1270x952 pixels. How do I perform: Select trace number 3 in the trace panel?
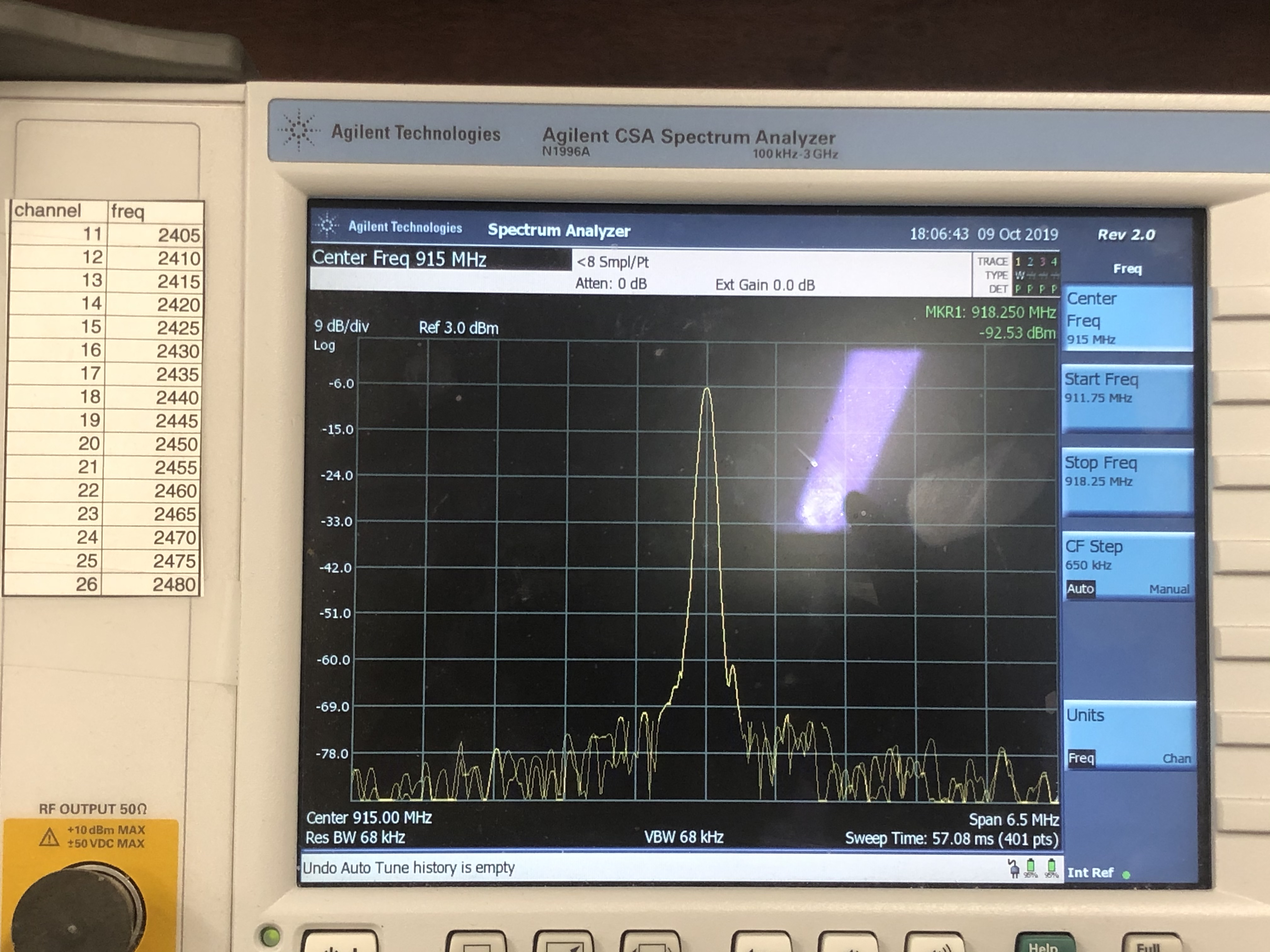(x=1042, y=262)
